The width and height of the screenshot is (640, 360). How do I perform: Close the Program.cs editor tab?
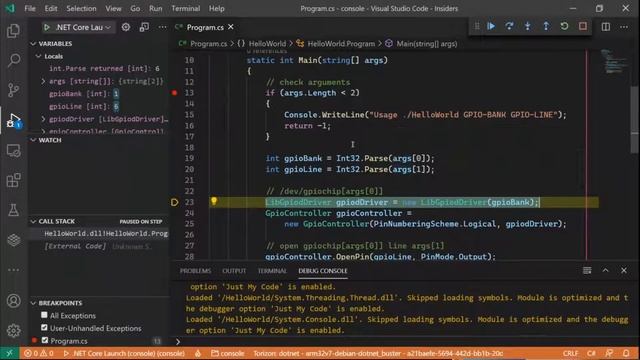point(231,27)
